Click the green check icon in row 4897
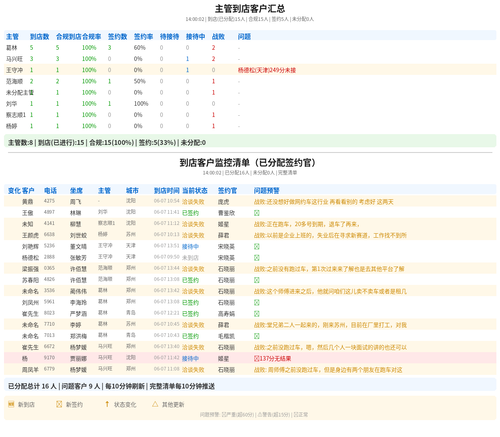This screenshot has height=437, width=500. [257, 213]
